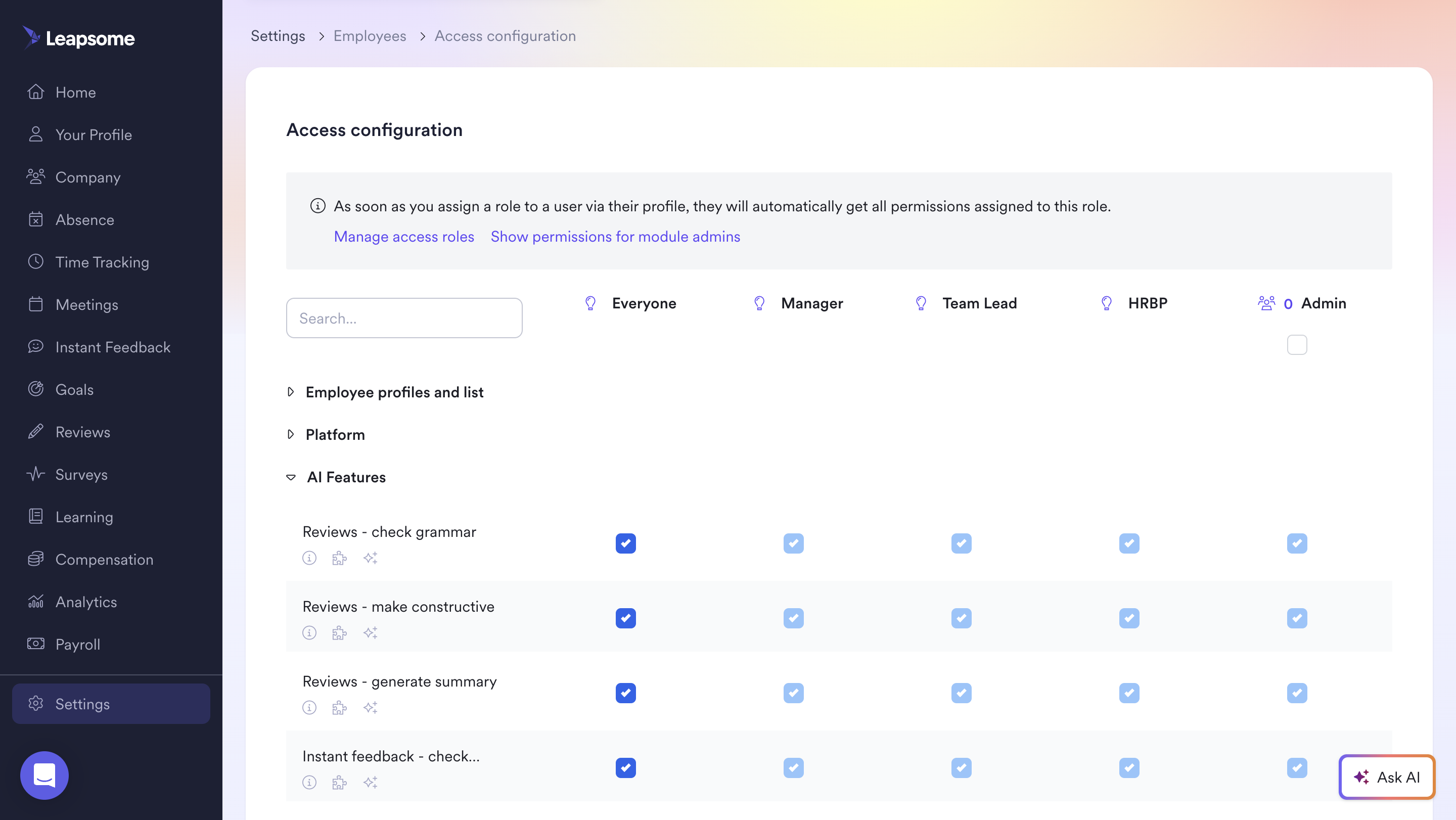The image size is (1456, 820).
Task: Click the Search input field
Action: [404, 318]
